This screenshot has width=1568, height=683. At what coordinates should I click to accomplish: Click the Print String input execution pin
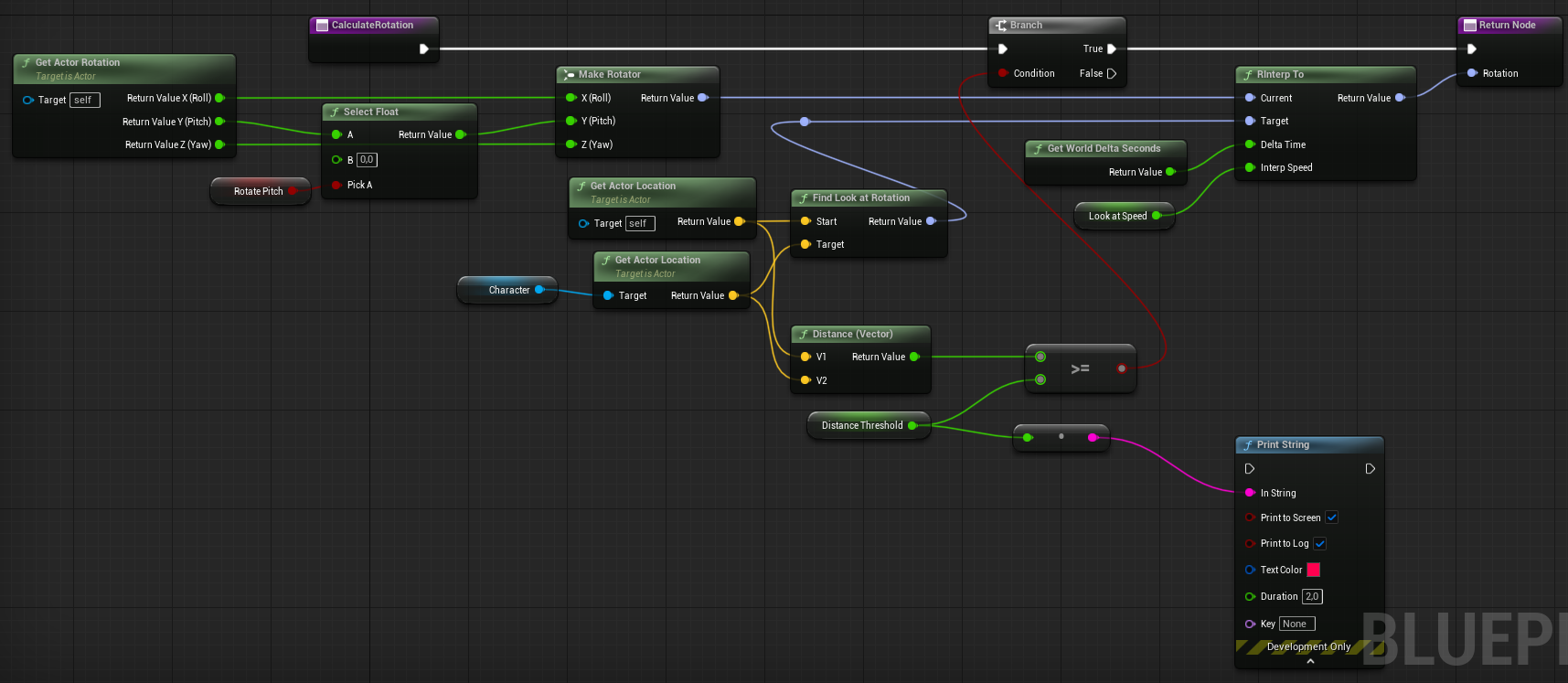pos(1250,469)
